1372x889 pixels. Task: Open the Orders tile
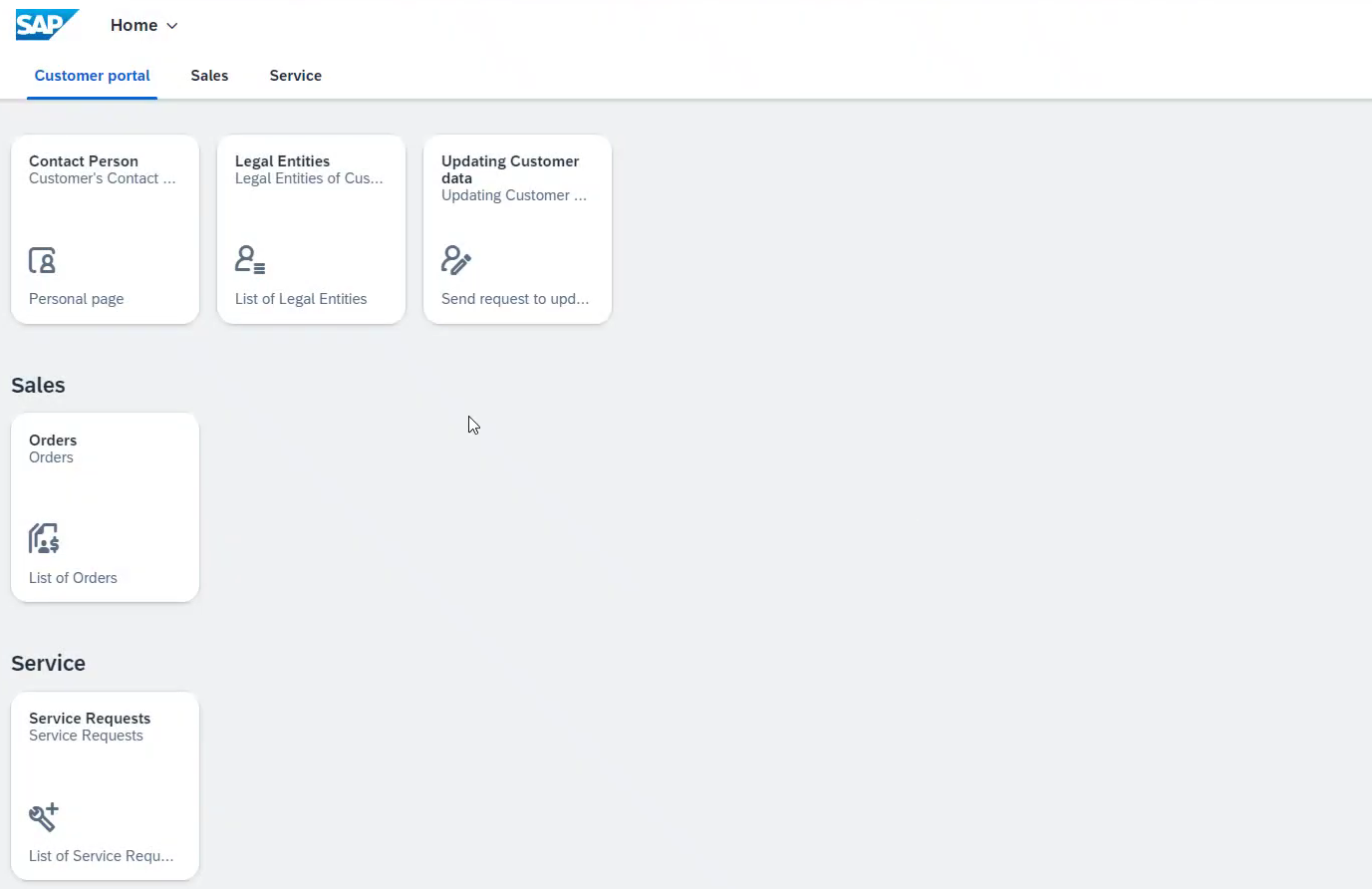point(105,506)
